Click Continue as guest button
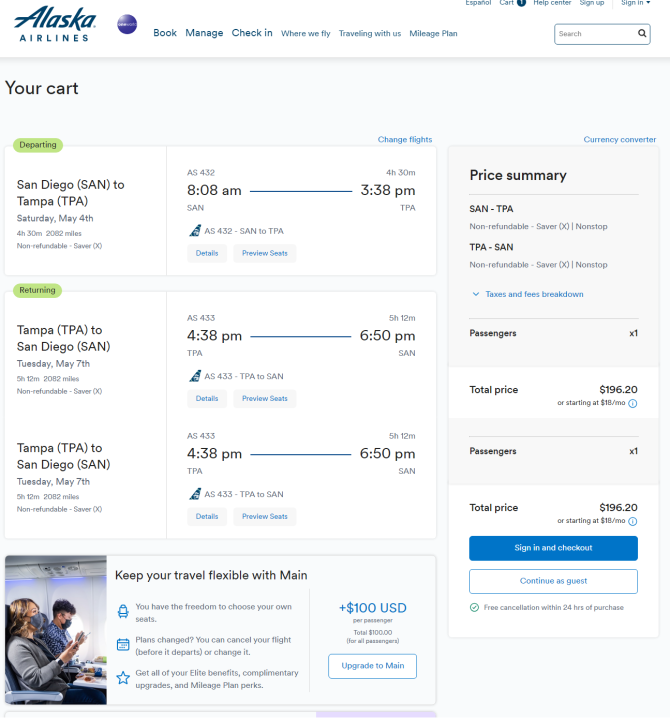 coord(553,581)
